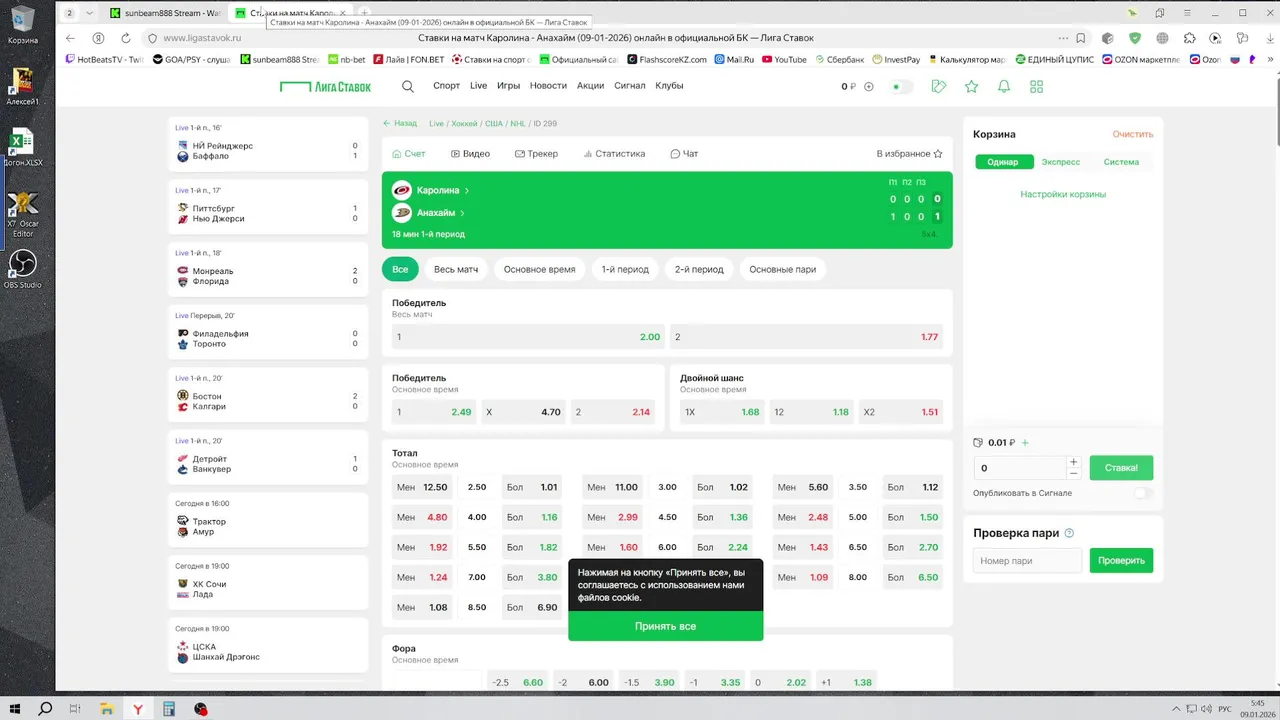Click the Проверить button
This screenshot has width=1280, height=720.
1121,560
